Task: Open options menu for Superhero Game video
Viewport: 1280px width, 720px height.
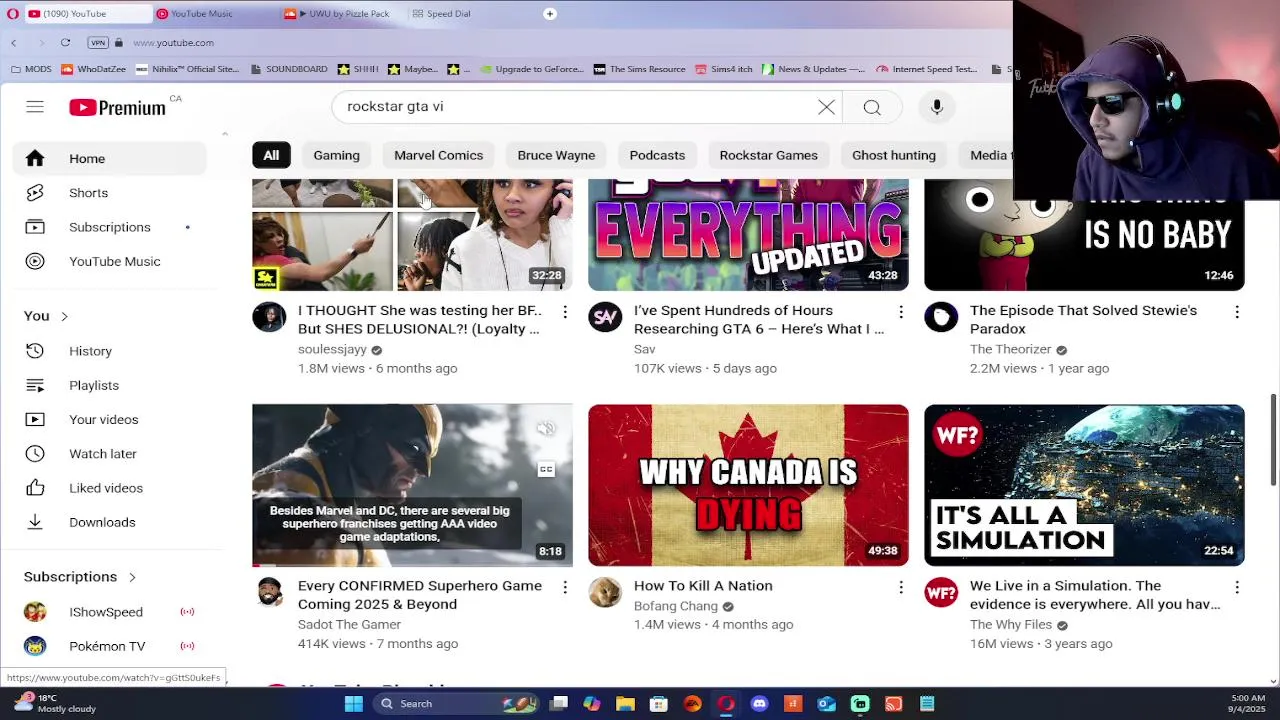Action: pyautogui.click(x=565, y=587)
